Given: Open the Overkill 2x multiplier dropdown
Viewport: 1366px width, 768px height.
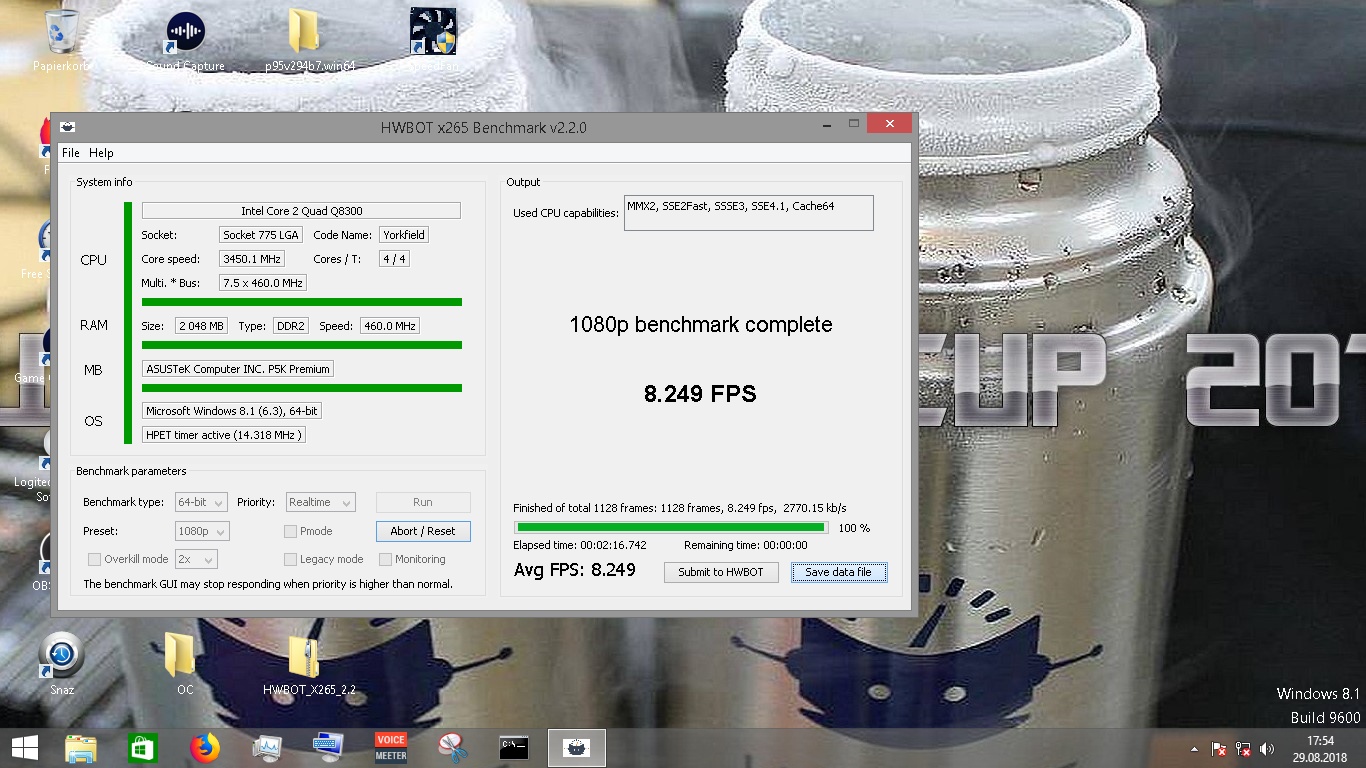Looking at the screenshot, I should [196, 559].
